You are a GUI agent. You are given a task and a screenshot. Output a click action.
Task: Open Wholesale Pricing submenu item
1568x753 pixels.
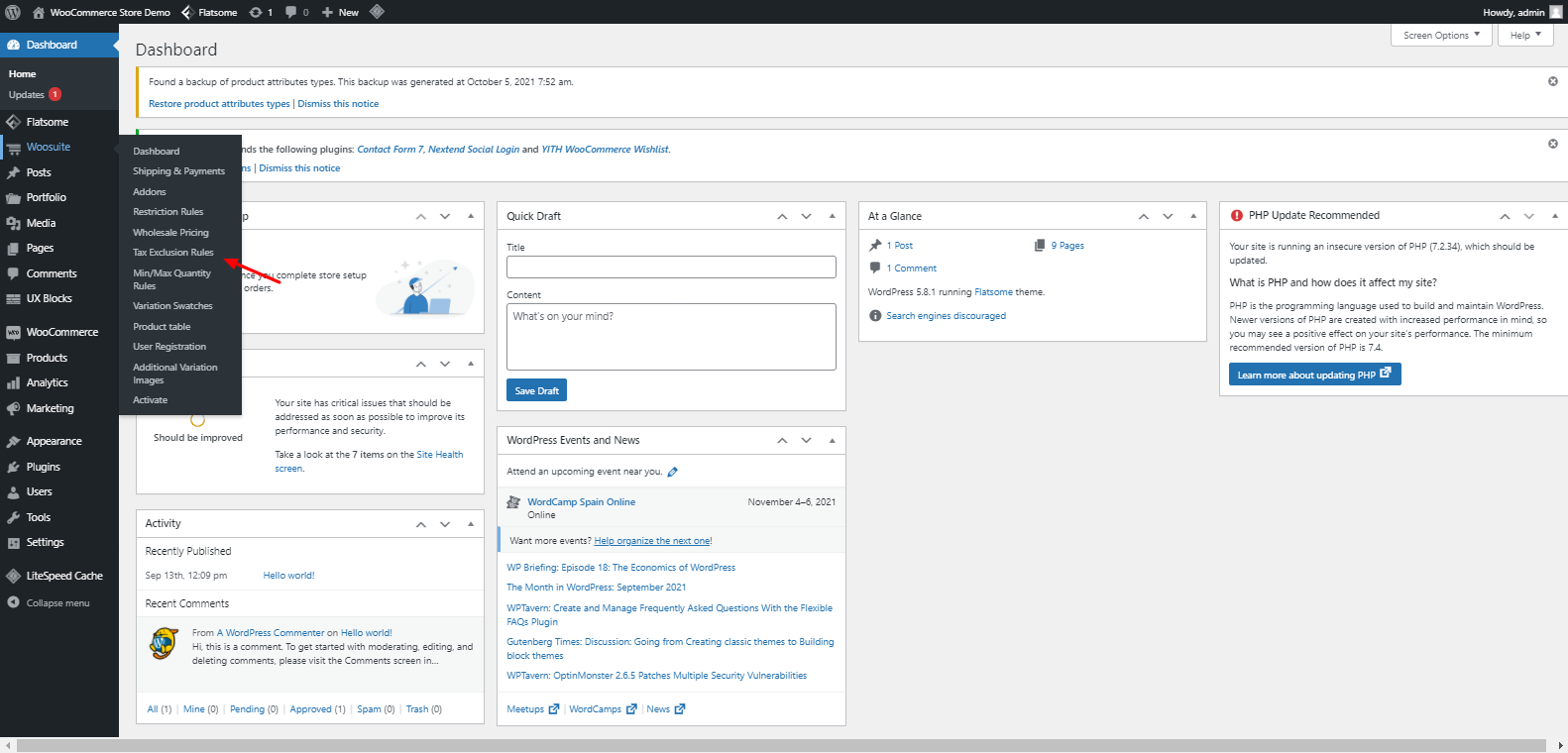(x=171, y=233)
